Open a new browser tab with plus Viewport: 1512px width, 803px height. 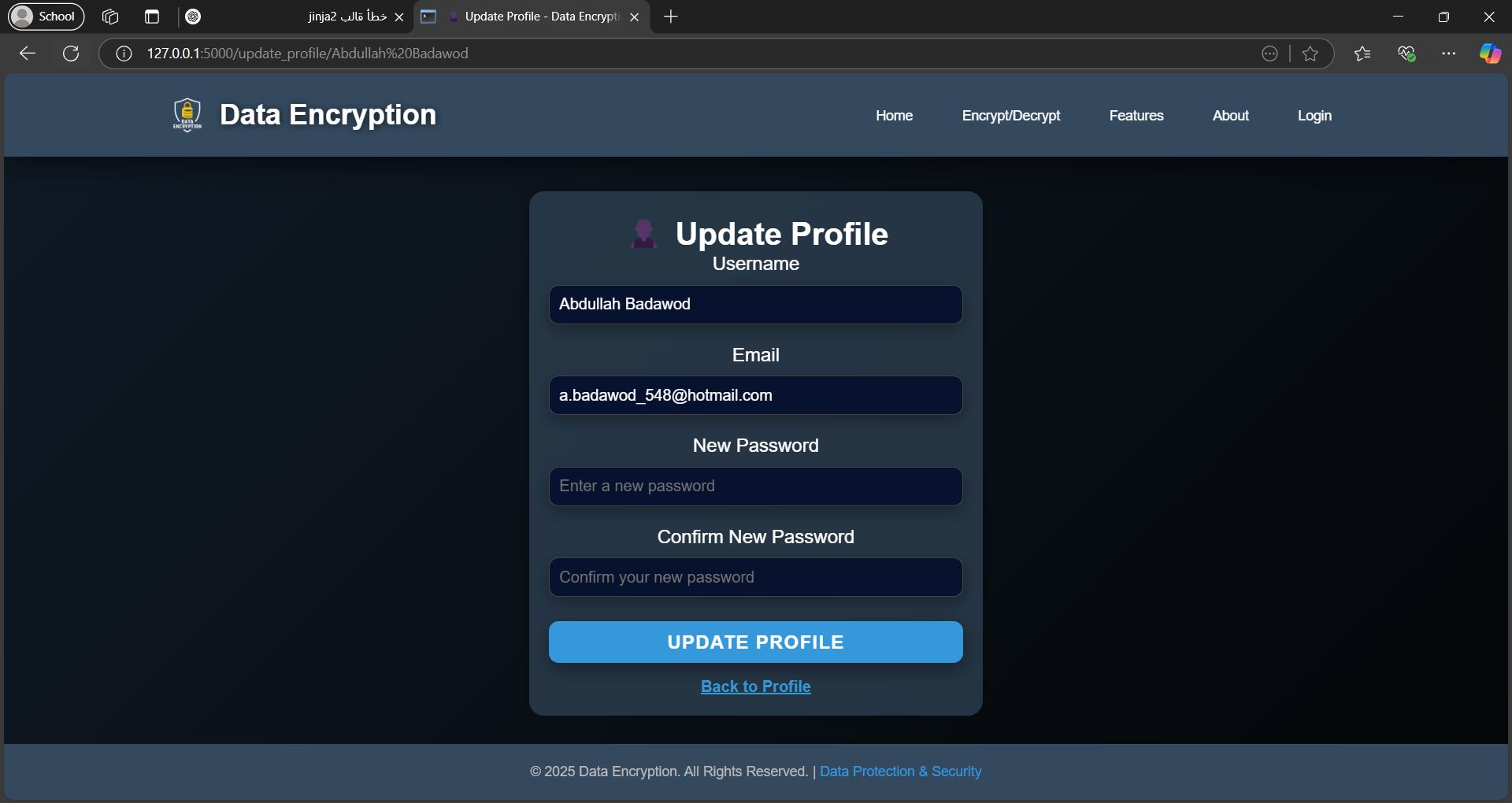click(x=671, y=17)
